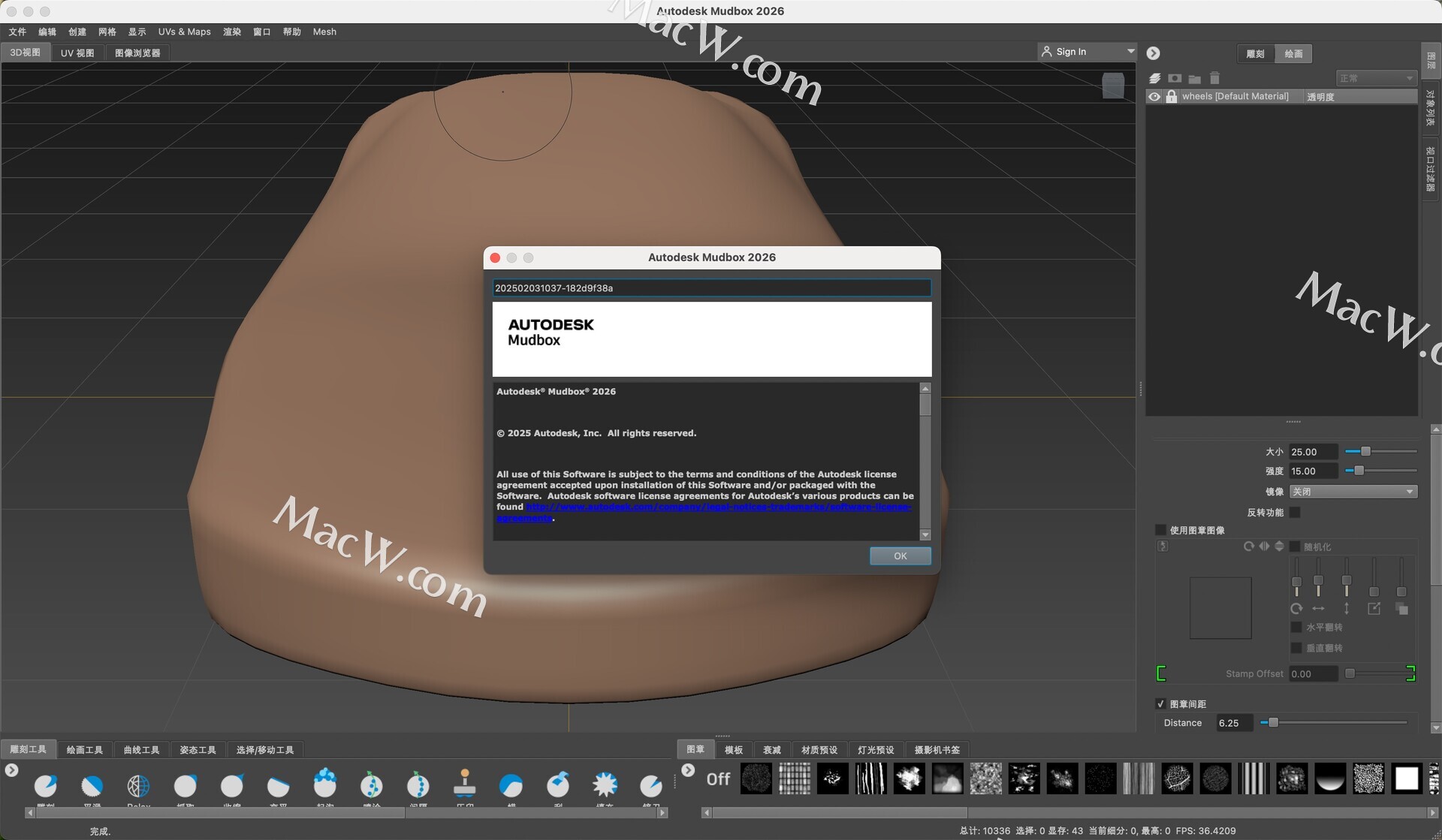Select the Sculpt brush tool icon
1442x840 pixels.
pos(46,785)
